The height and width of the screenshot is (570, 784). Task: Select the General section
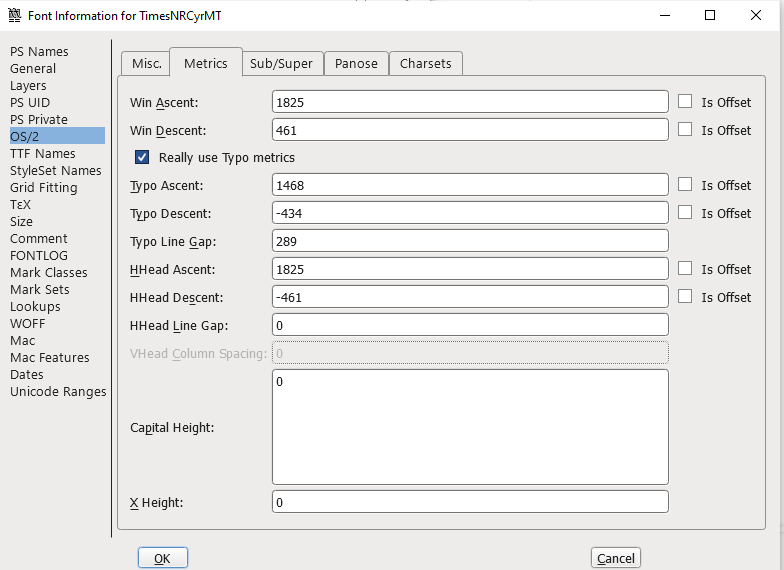33,68
